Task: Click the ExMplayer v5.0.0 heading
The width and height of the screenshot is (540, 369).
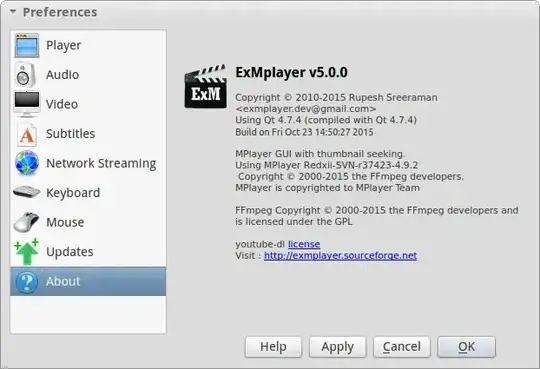Action: click(291, 72)
